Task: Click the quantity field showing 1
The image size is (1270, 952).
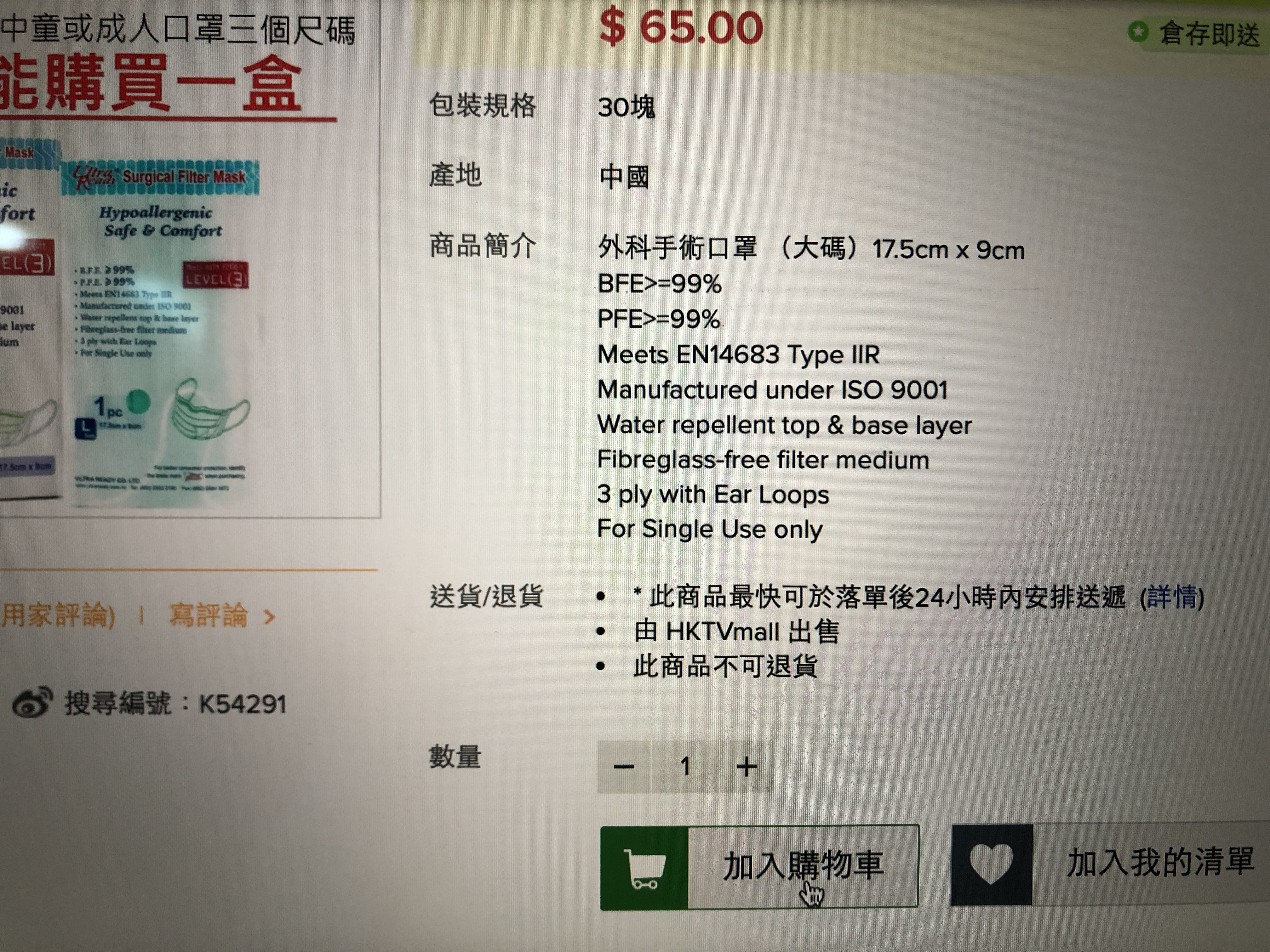Action: point(685,767)
